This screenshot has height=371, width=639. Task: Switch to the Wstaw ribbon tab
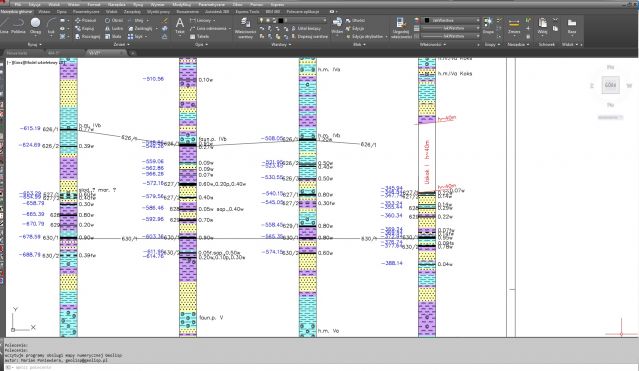44,12
